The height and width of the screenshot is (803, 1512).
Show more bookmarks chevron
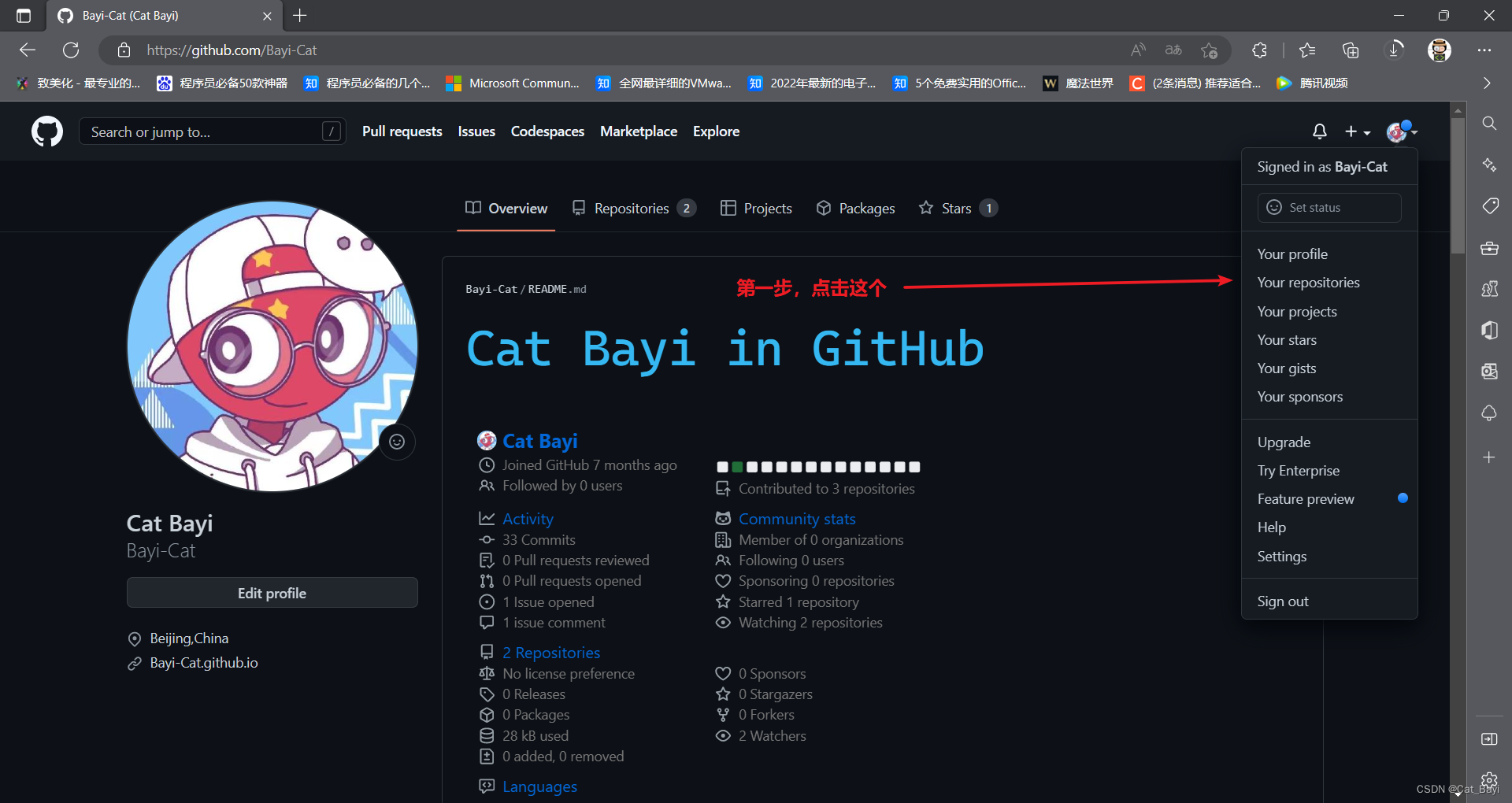click(1486, 83)
